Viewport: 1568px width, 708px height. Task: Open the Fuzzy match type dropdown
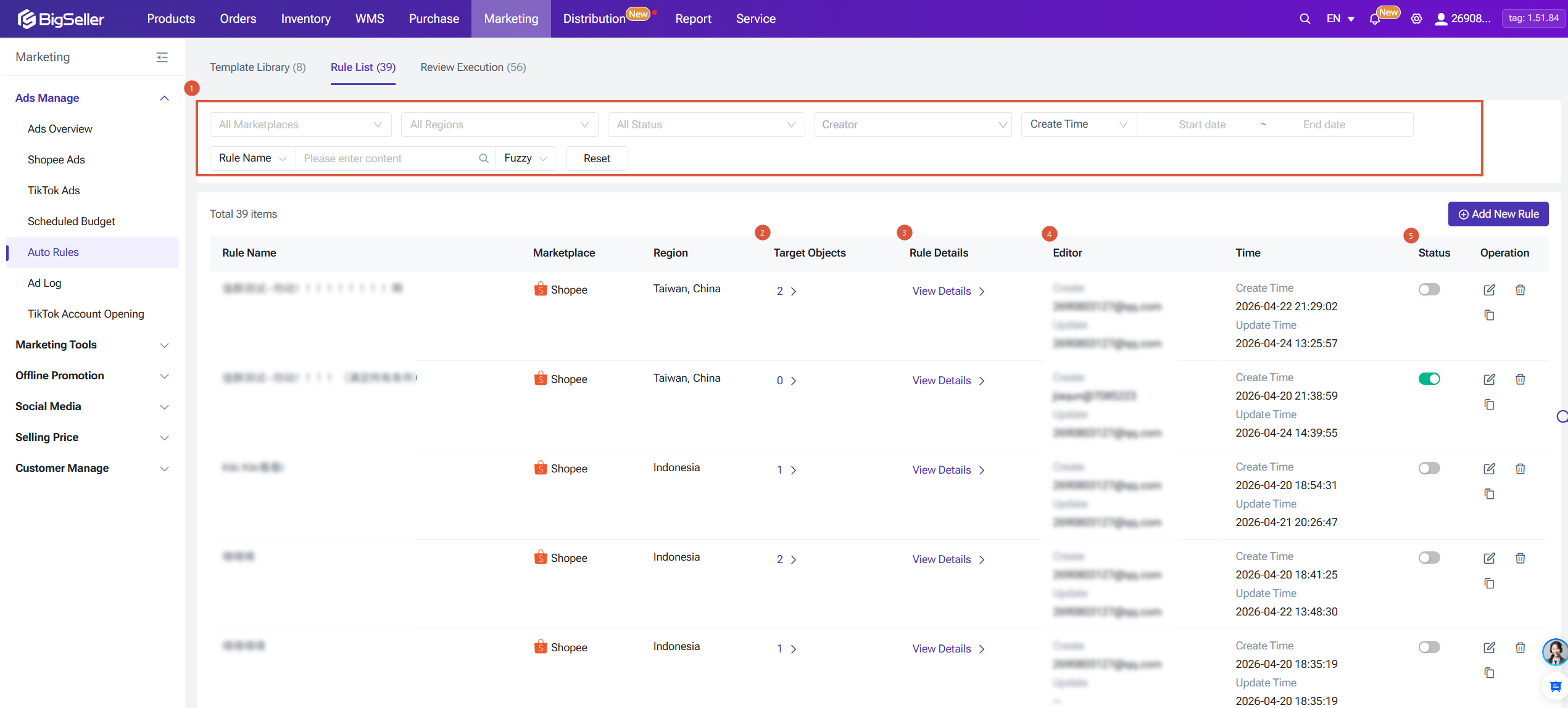(x=526, y=158)
